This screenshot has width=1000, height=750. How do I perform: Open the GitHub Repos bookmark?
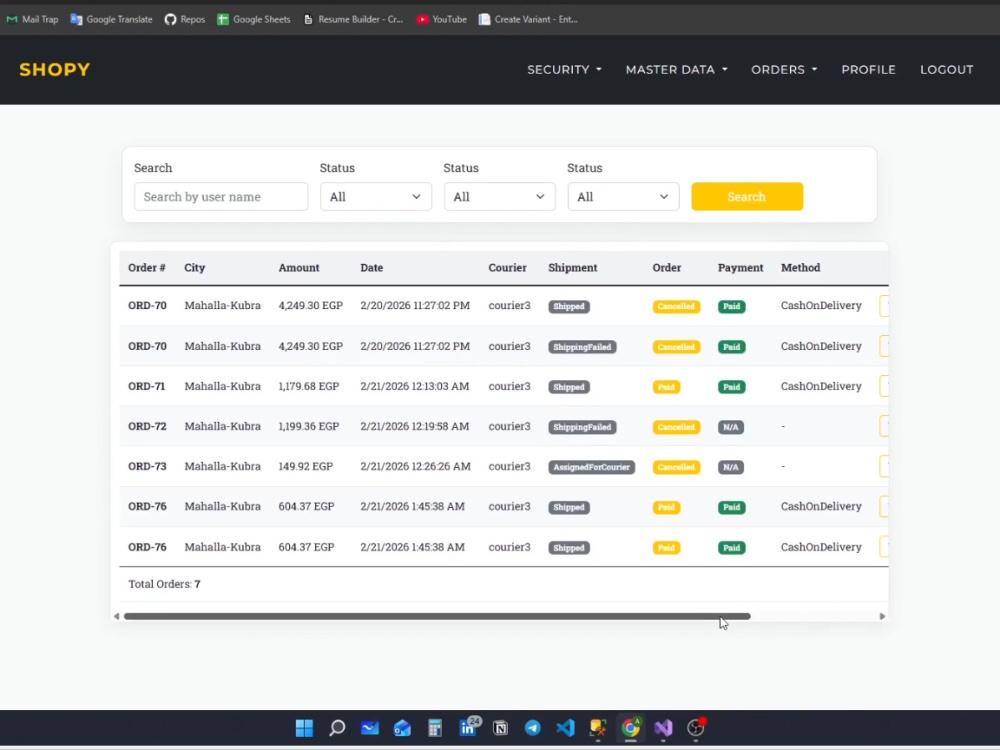click(x=185, y=19)
